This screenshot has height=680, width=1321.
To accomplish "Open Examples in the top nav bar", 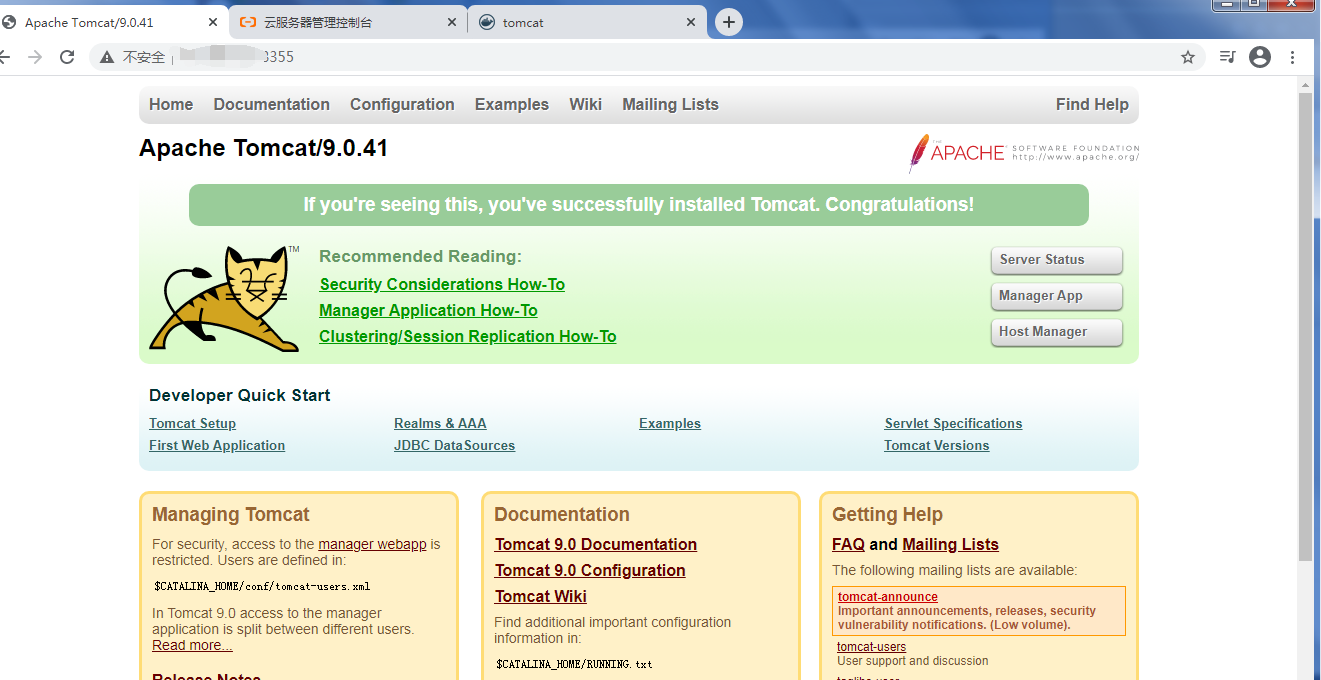I will (512, 104).
